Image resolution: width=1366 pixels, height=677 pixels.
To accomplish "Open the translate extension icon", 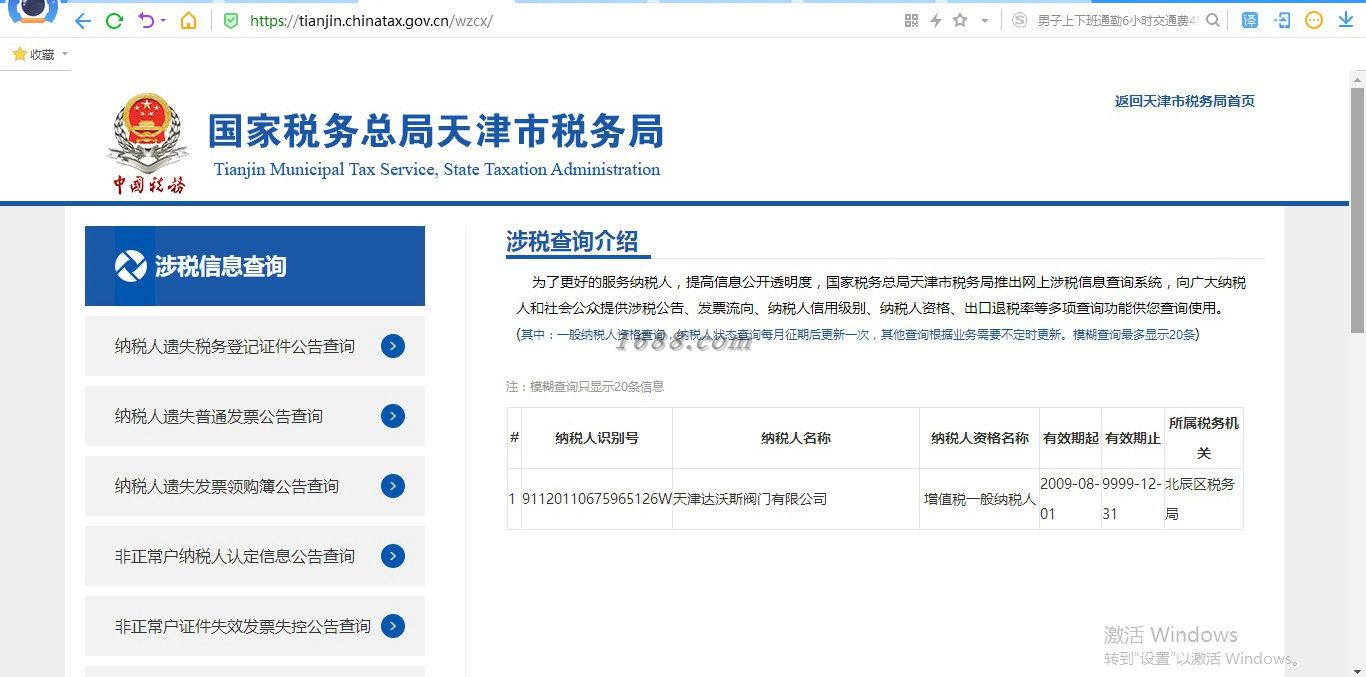I will [x=1249, y=20].
